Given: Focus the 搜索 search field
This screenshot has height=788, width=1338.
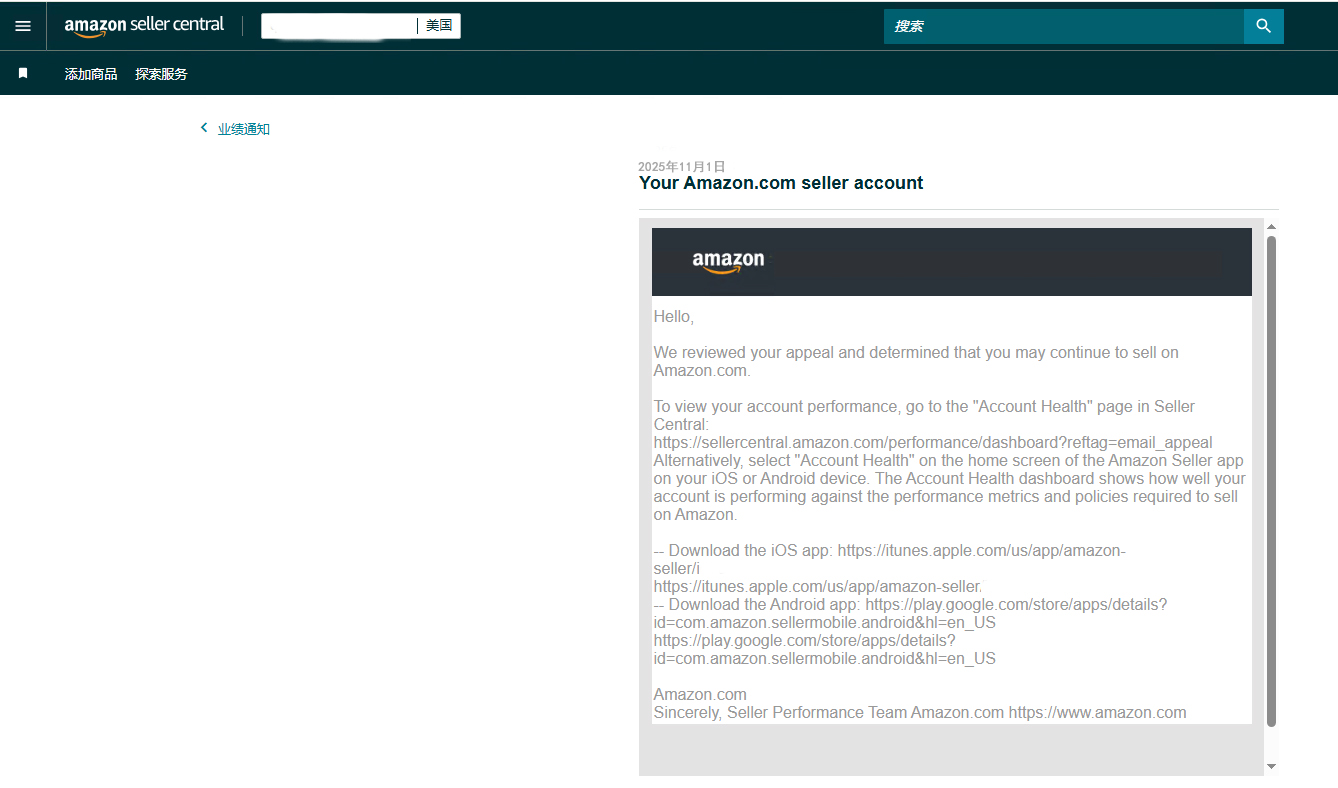Looking at the screenshot, I should tap(1063, 26).
